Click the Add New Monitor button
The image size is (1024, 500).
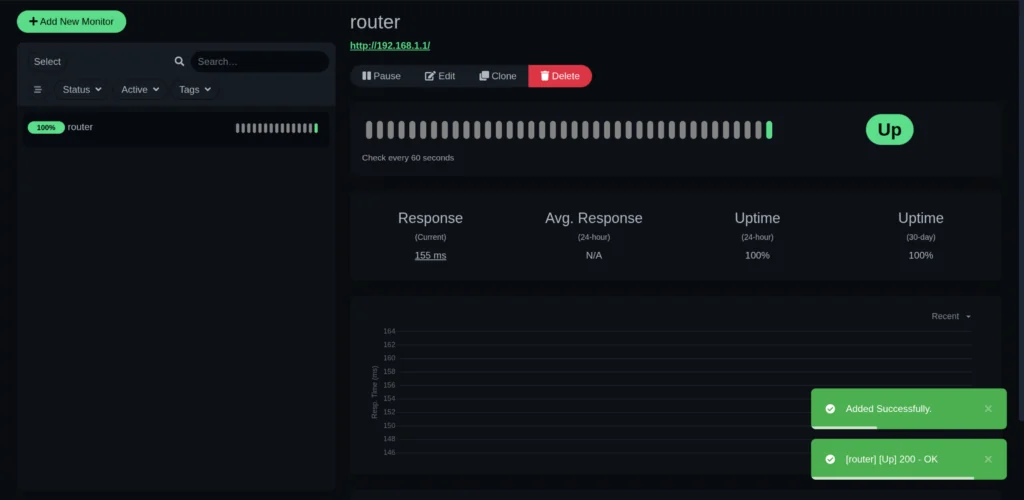[71, 22]
